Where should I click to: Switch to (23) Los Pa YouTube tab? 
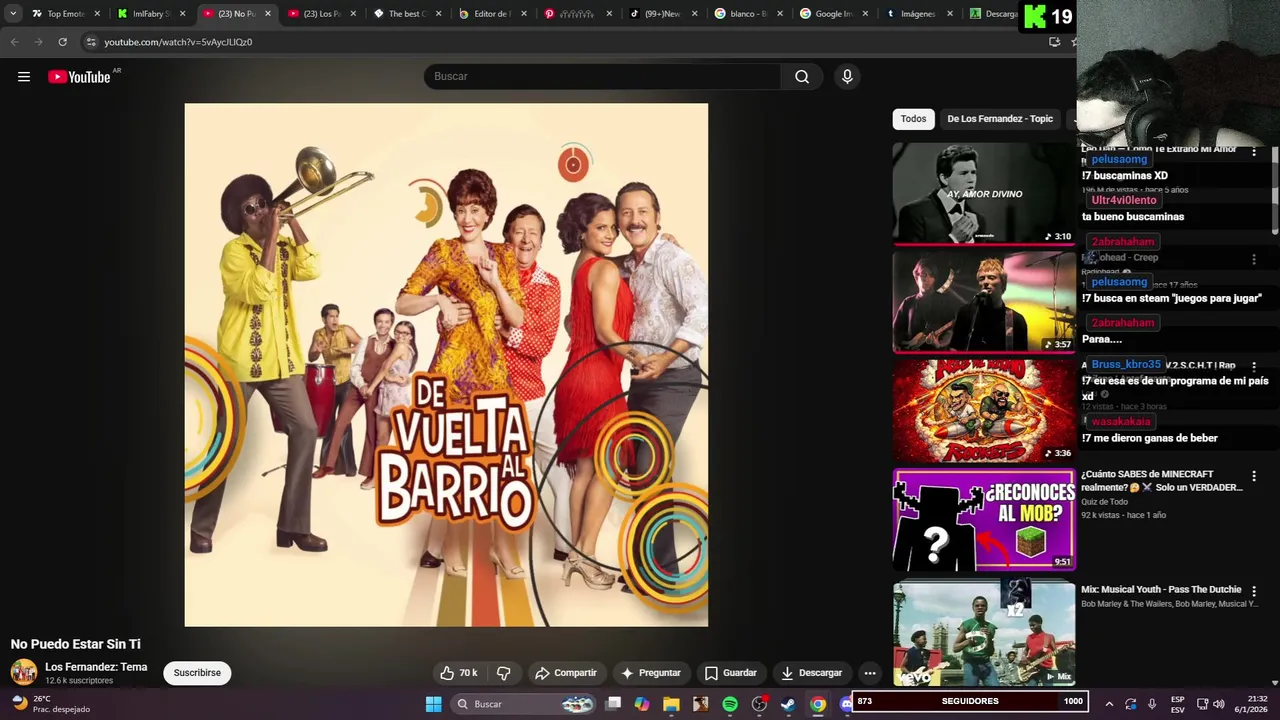click(321, 14)
